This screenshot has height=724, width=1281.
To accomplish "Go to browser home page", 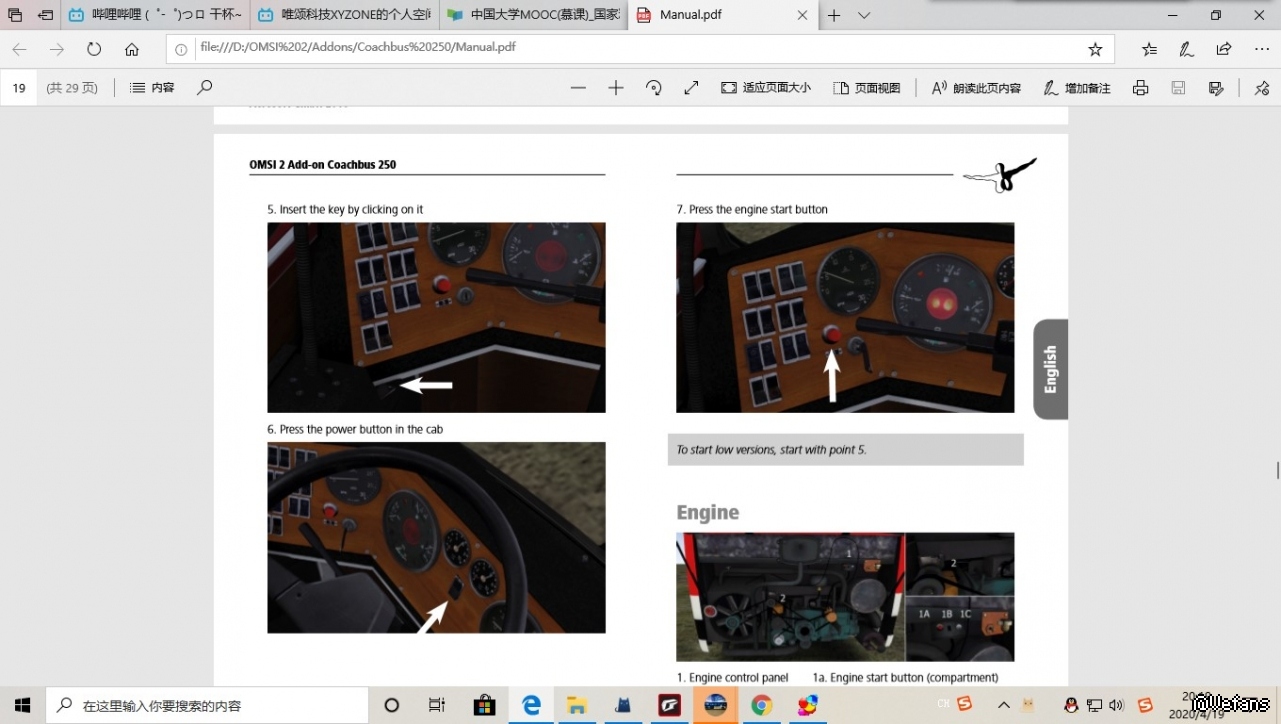I will (132, 49).
